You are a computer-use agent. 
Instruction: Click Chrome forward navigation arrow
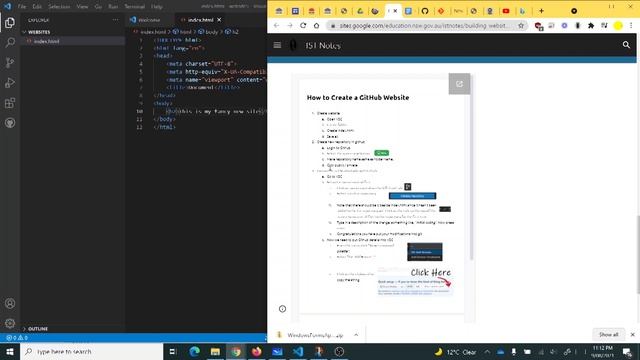pyautogui.click(x=290, y=25)
